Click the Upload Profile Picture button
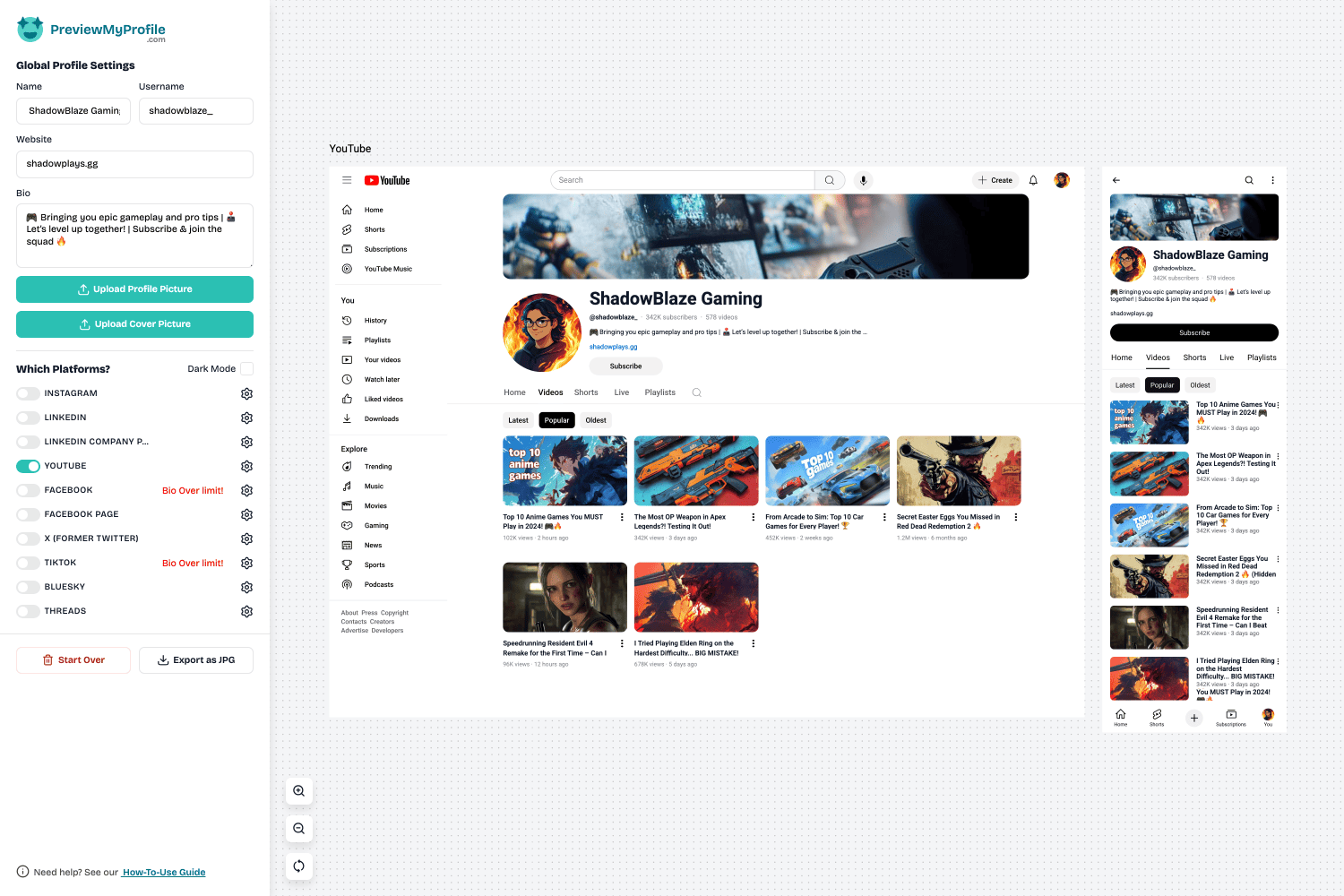 coord(134,289)
